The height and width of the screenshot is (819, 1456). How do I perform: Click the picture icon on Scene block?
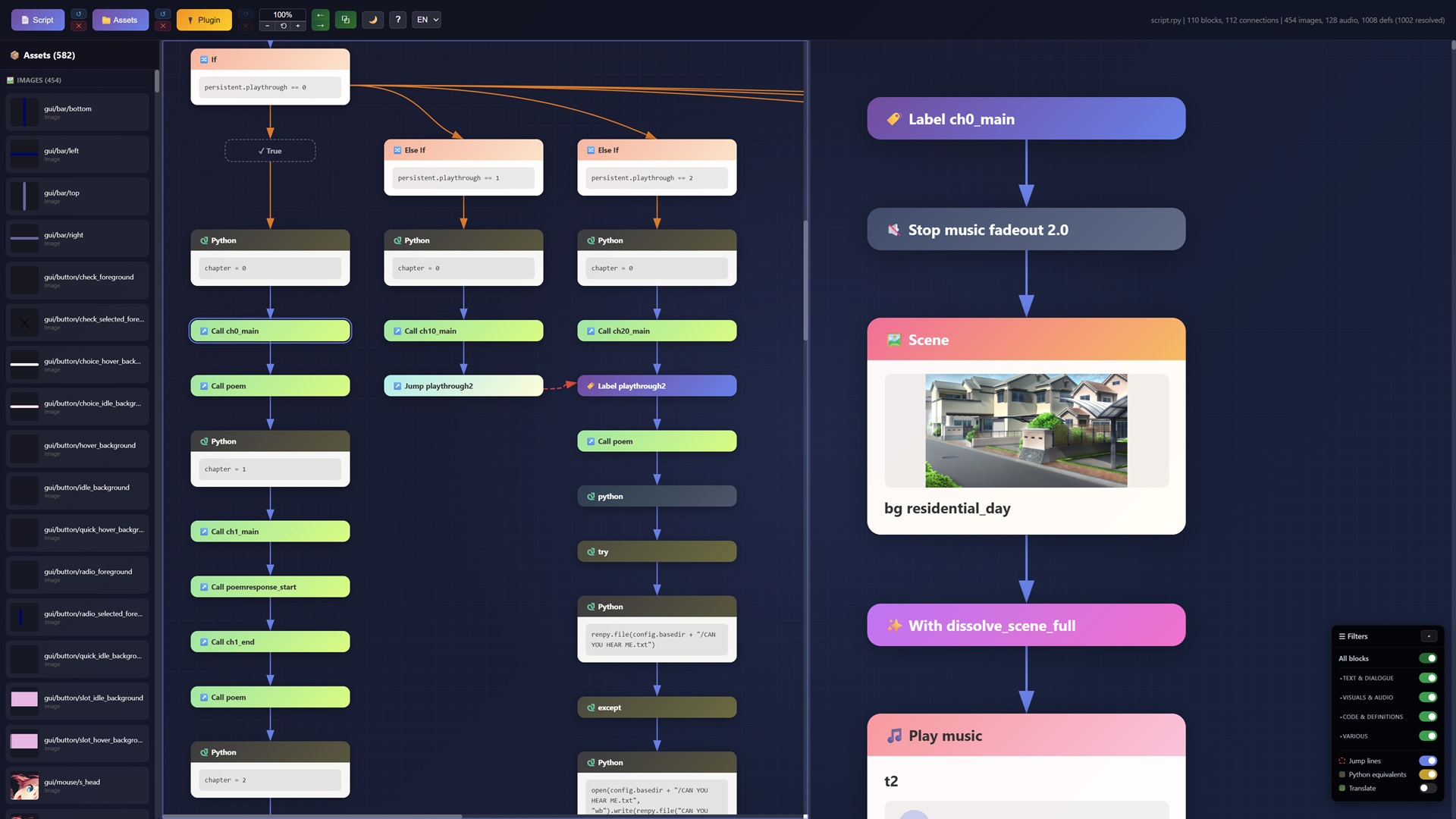[894, 340]
